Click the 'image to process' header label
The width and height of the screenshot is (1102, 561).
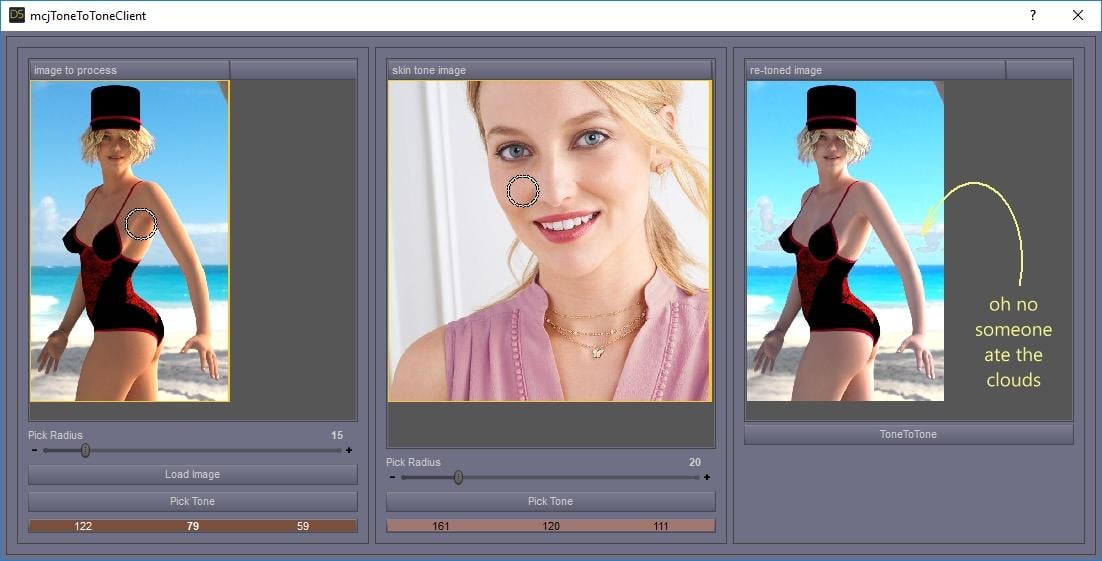pyautogui.click(x=75, y=70)
